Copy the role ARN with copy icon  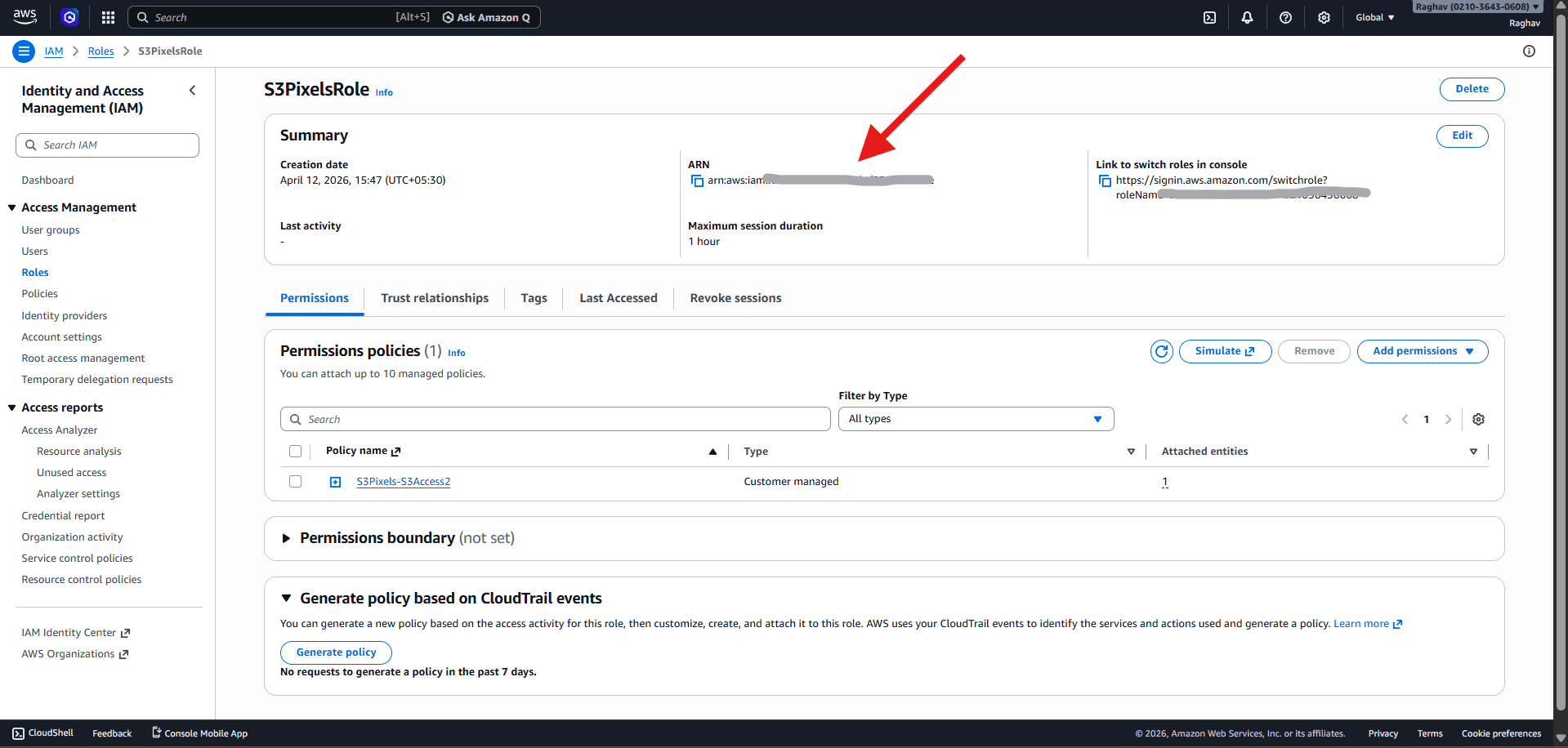(x=697, y=180)
